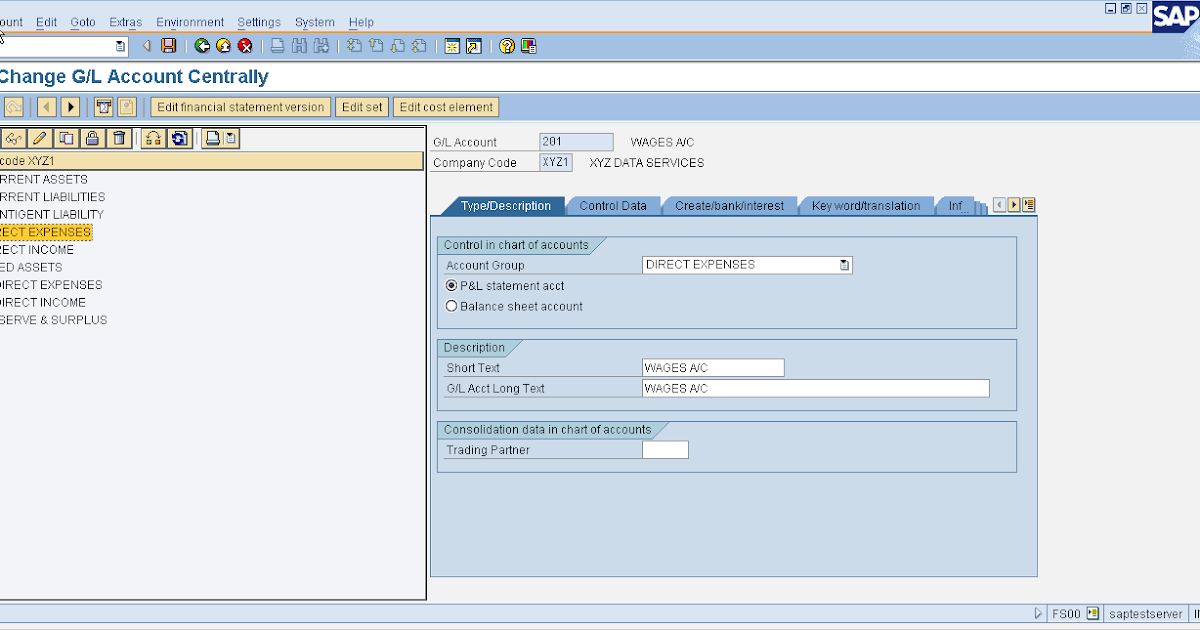Click the lock icon above the hierarchy panel

coord(90,138)
